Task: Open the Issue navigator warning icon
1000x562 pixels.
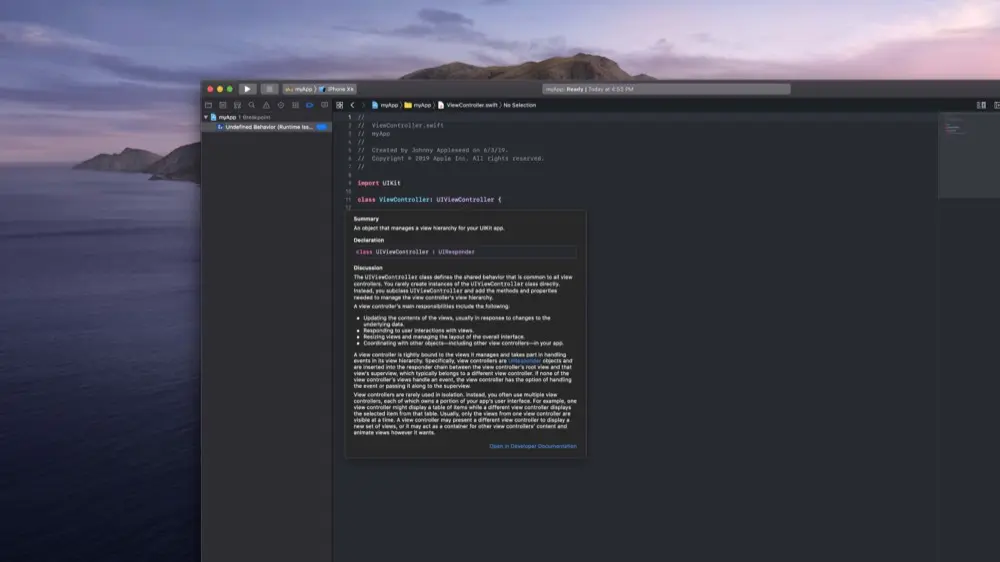Action: tap(267, 105)
